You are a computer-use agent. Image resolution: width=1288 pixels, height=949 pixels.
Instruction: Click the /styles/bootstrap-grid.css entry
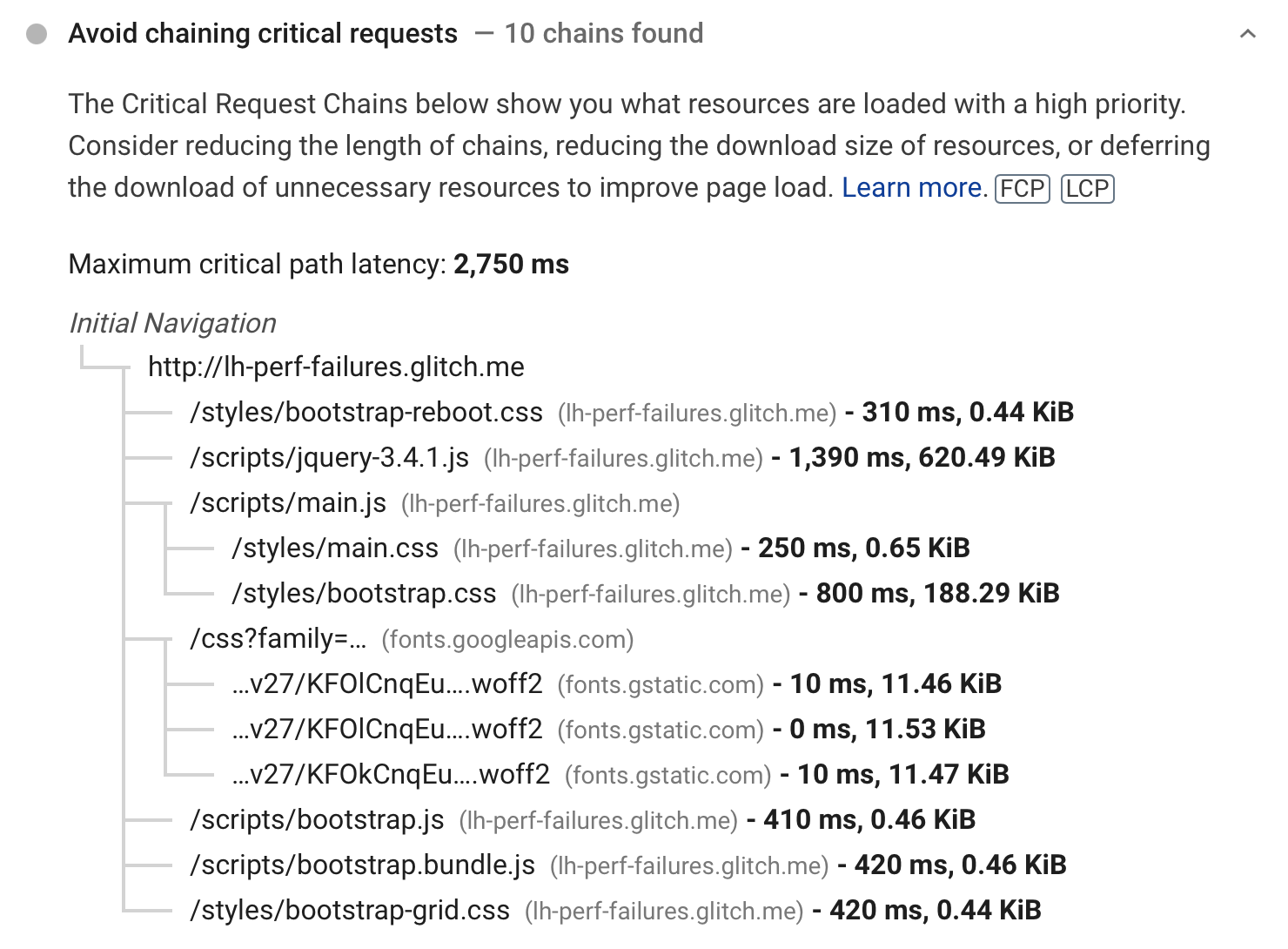pos(350,910)
